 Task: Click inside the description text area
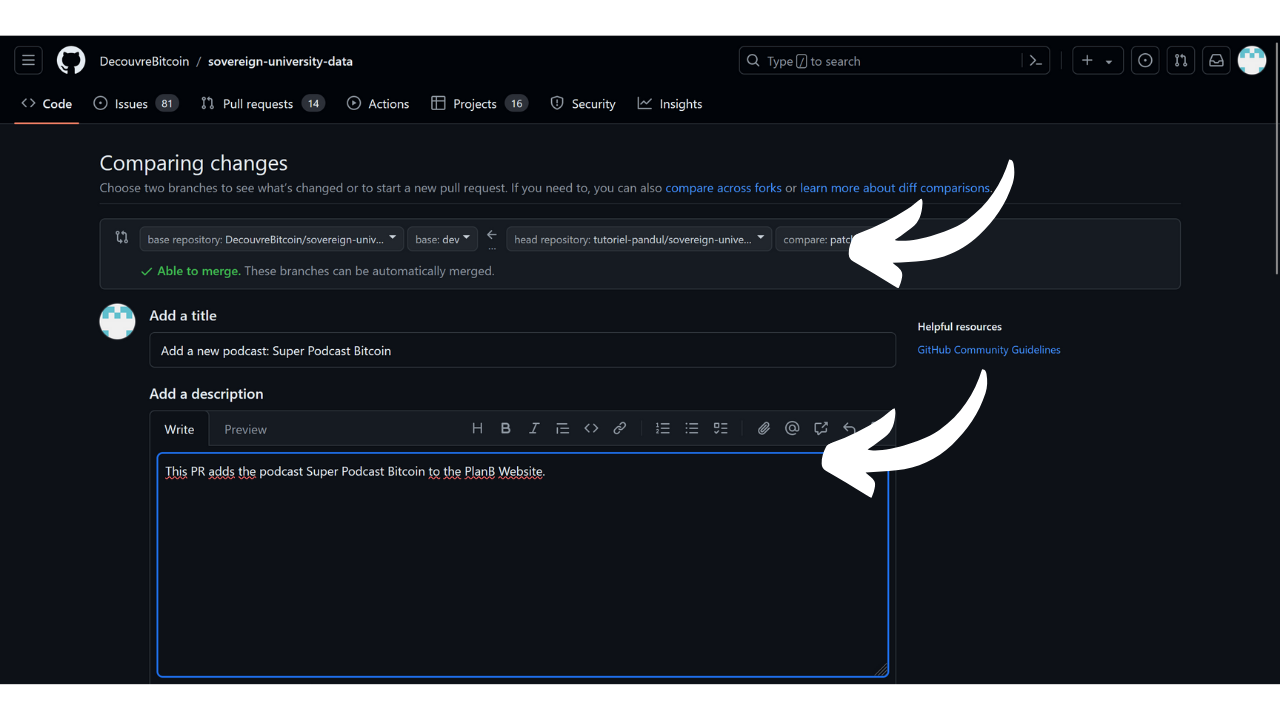pos(522,565)
